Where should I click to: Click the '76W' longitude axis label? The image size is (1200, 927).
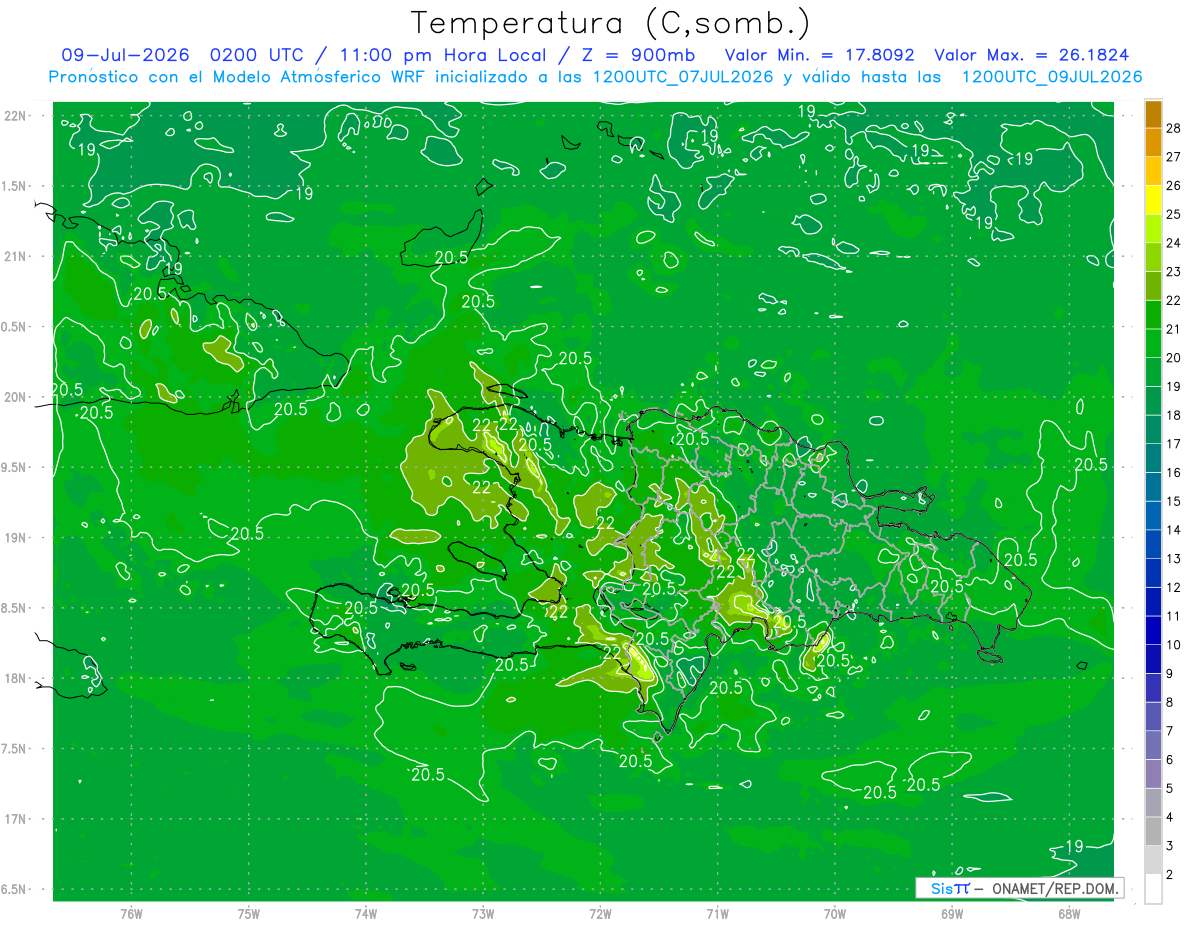pyautogui.click(x=131, y=914)
